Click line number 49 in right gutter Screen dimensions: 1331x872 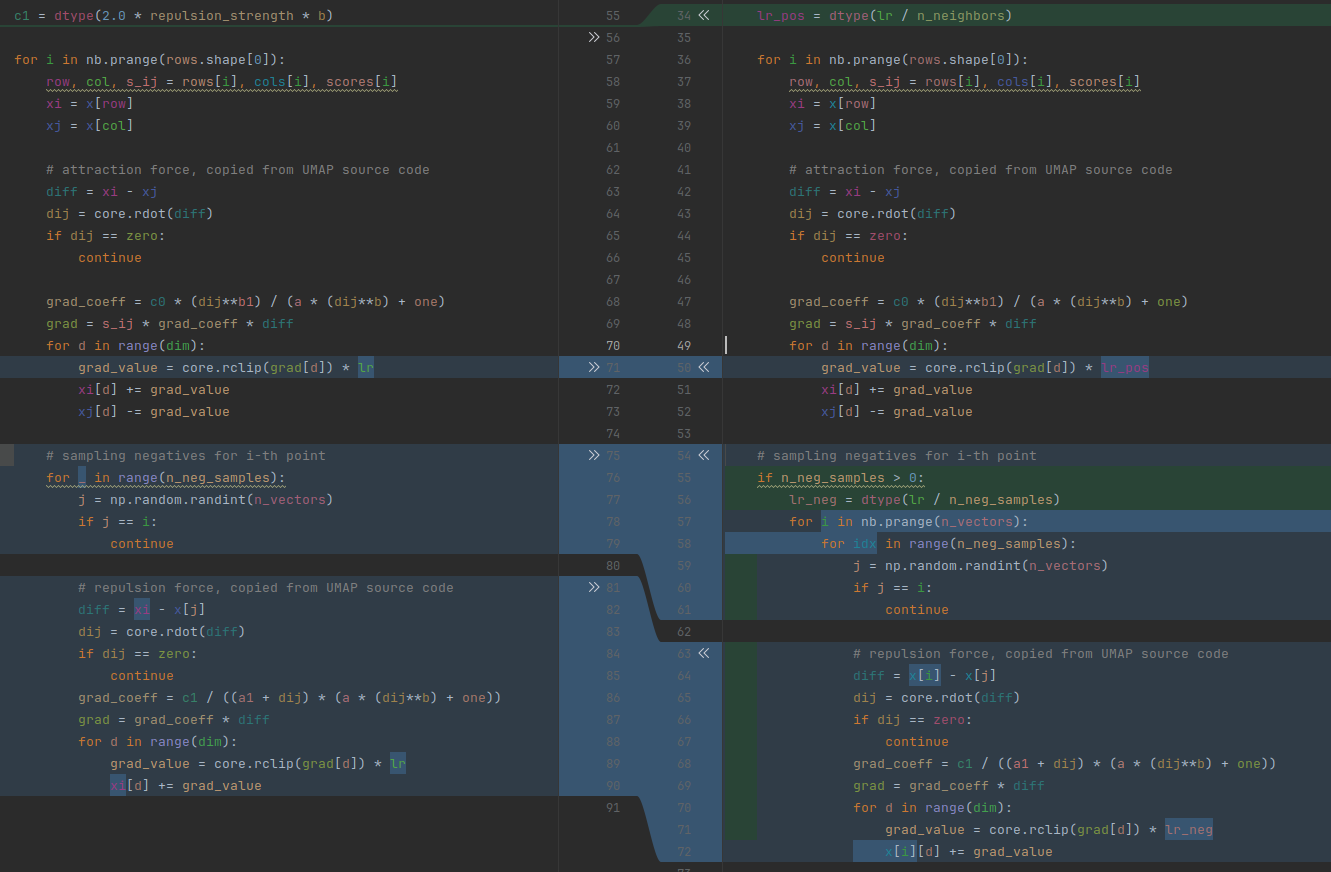point(684,345)
